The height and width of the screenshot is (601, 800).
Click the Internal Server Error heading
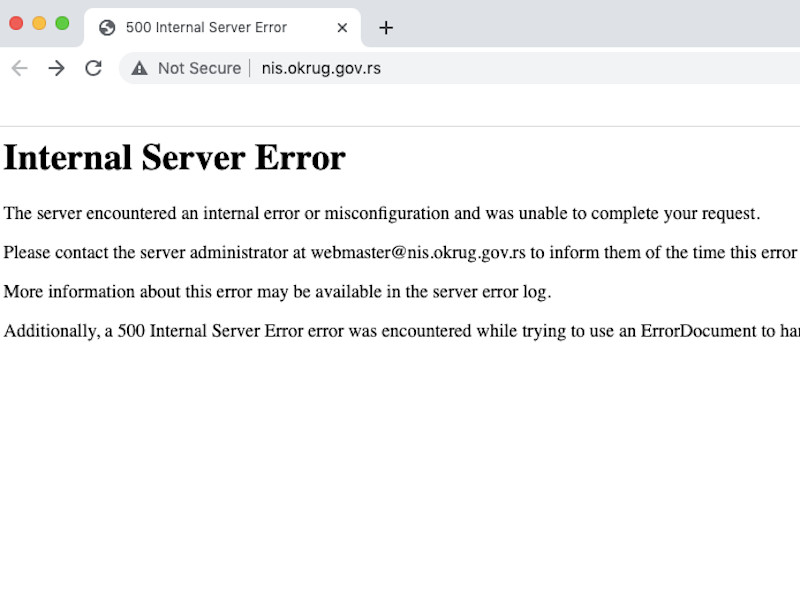175,158
